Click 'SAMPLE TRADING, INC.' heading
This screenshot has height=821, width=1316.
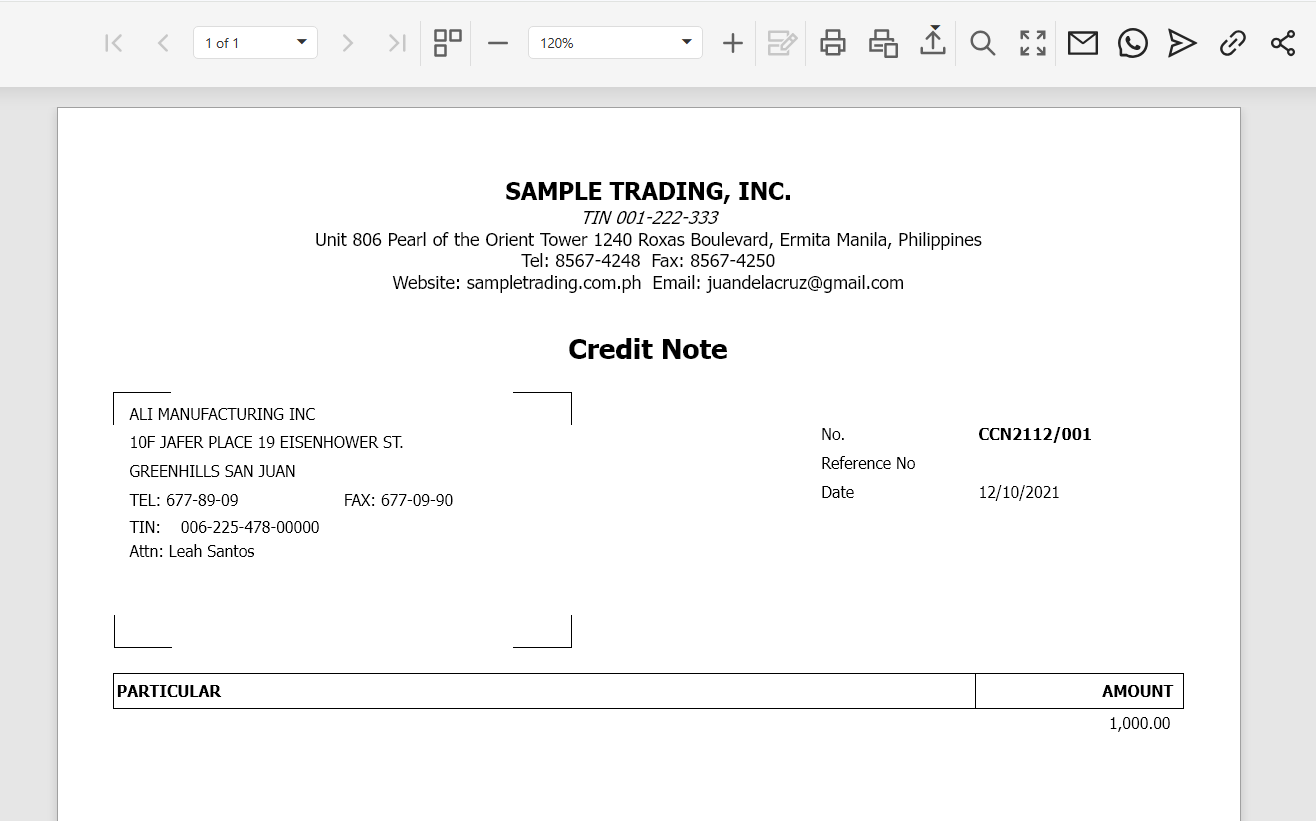(648, 191)
